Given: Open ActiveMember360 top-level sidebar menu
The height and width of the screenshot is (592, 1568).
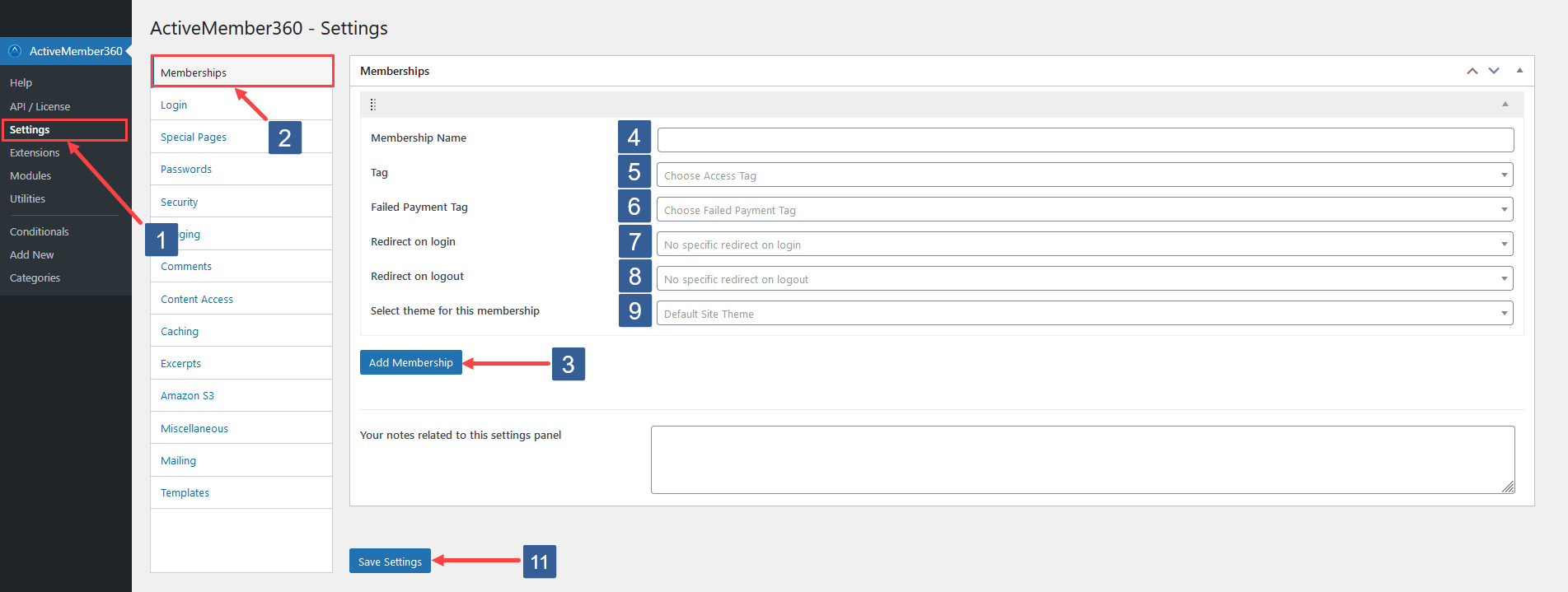Looking at the screenshot, I should (x=66, y=50).
